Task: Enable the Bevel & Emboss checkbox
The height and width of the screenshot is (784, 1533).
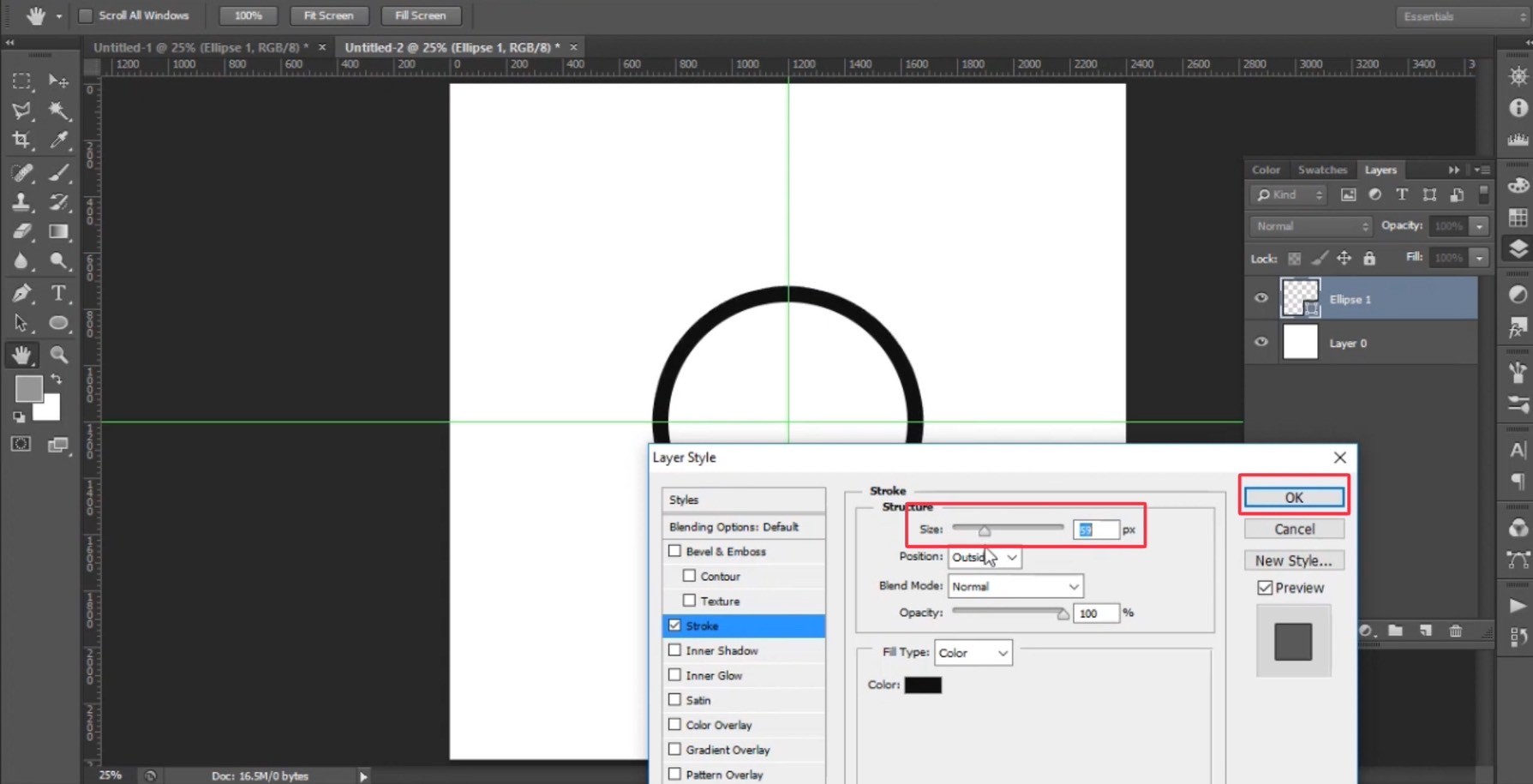Action: coord(675,551)
